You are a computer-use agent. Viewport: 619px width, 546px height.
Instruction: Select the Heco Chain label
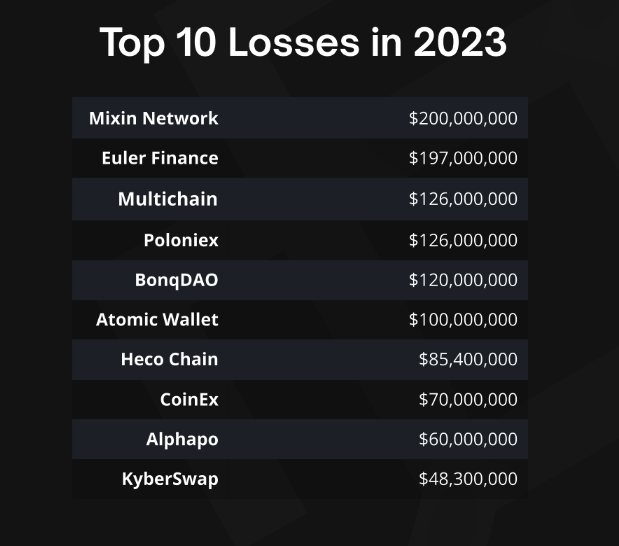(x=169, y=359)
